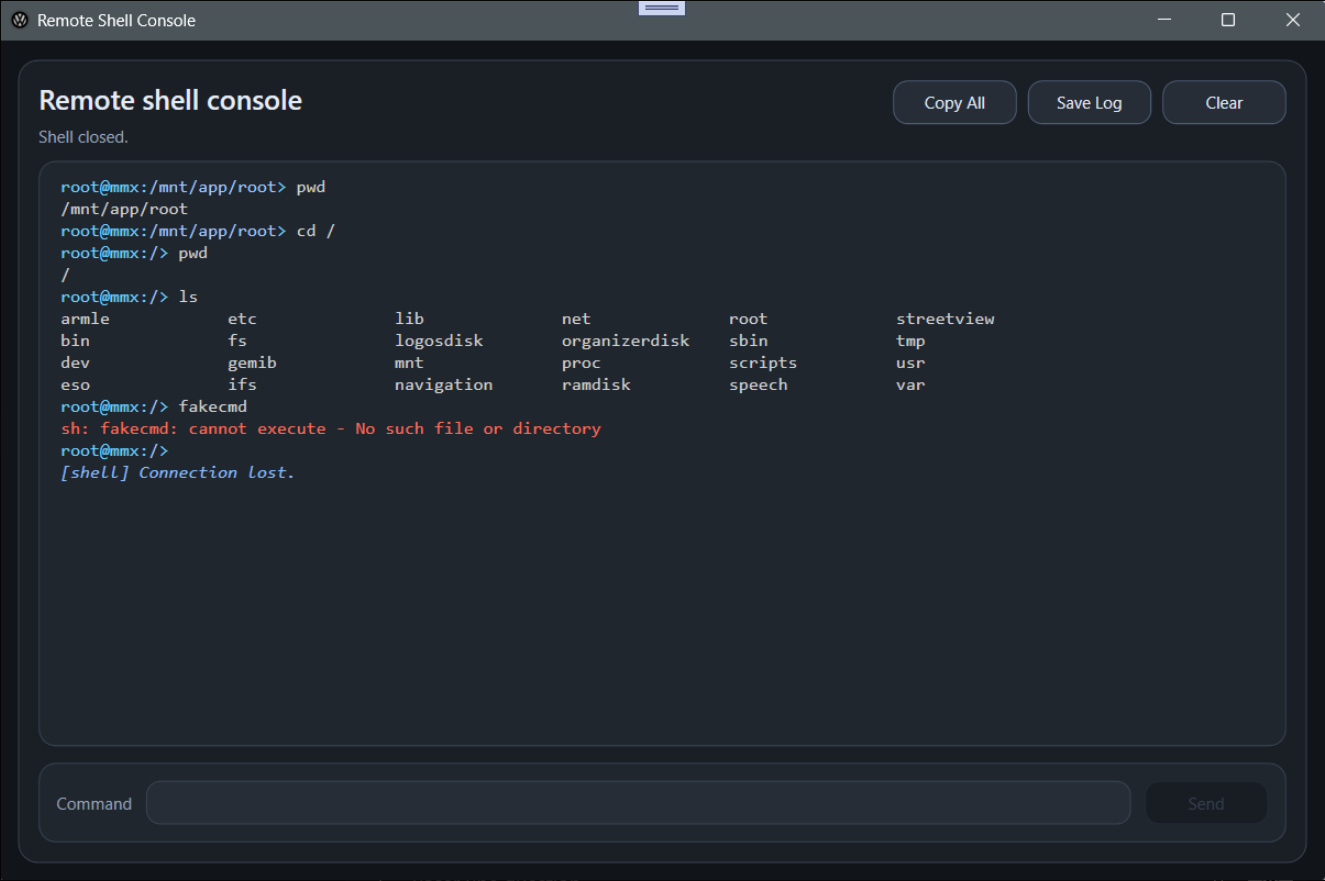1325x881 pixels.
Task: Click the final 'root@mmx:/>' prompt line
Action: click(114, 450)
